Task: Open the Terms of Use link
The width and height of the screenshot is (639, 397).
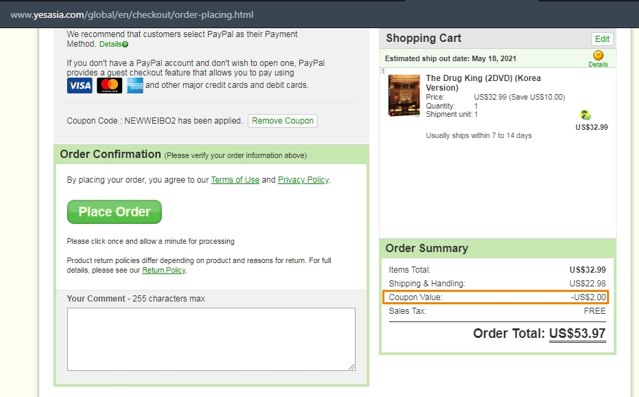Action: tap(235, 180)
